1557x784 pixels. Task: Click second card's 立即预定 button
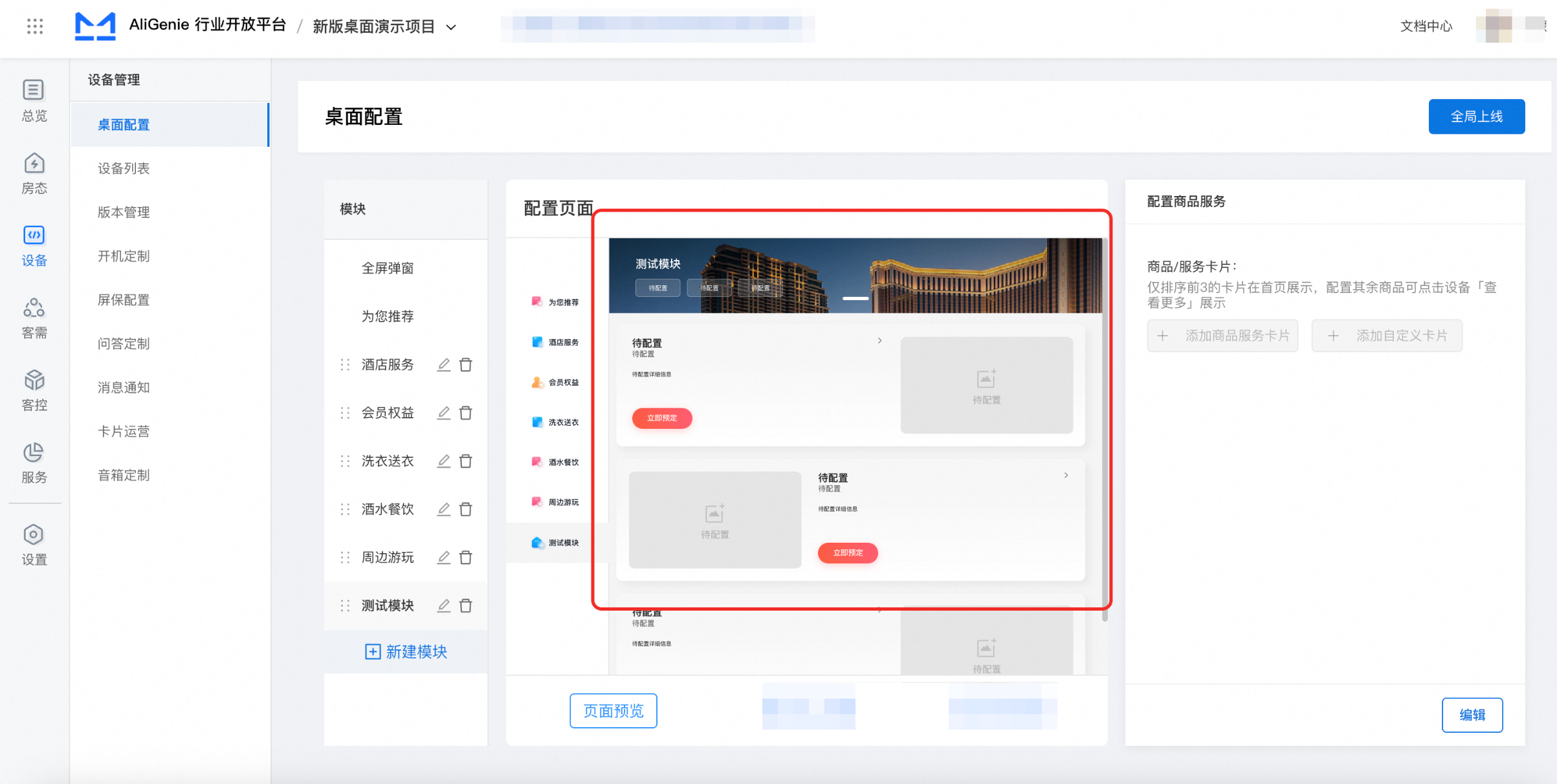[848, 553]
